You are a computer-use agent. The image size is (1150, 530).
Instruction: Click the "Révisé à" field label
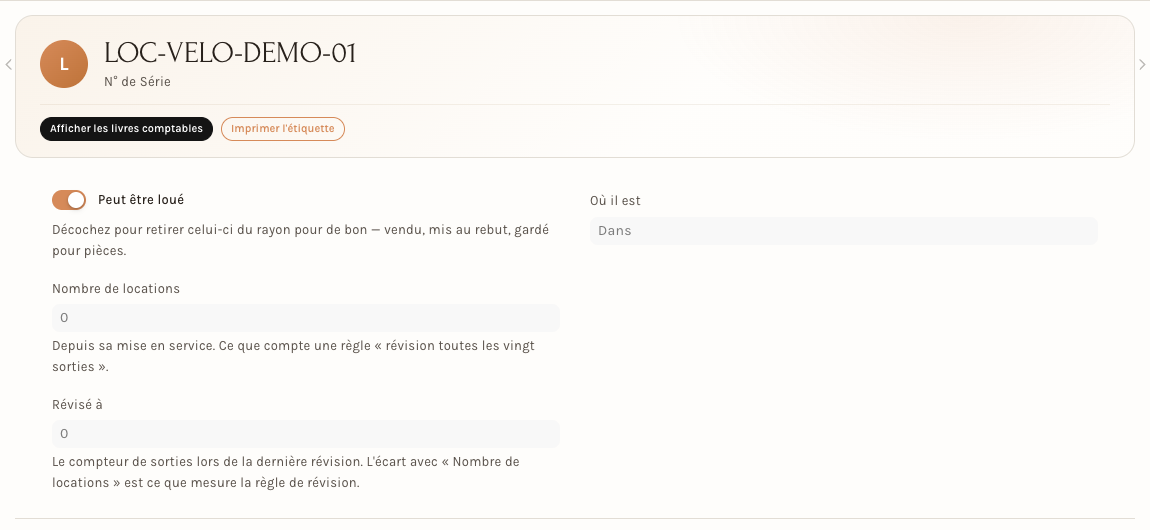pos(77,405)
